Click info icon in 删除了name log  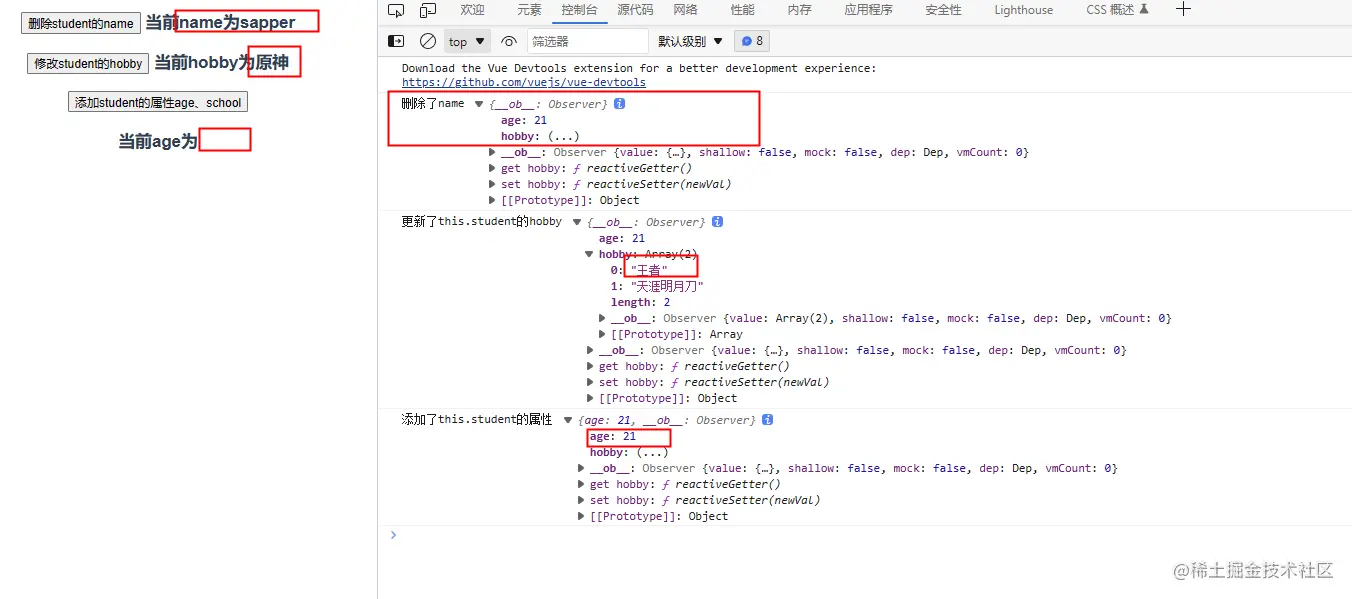pos(620,104)
